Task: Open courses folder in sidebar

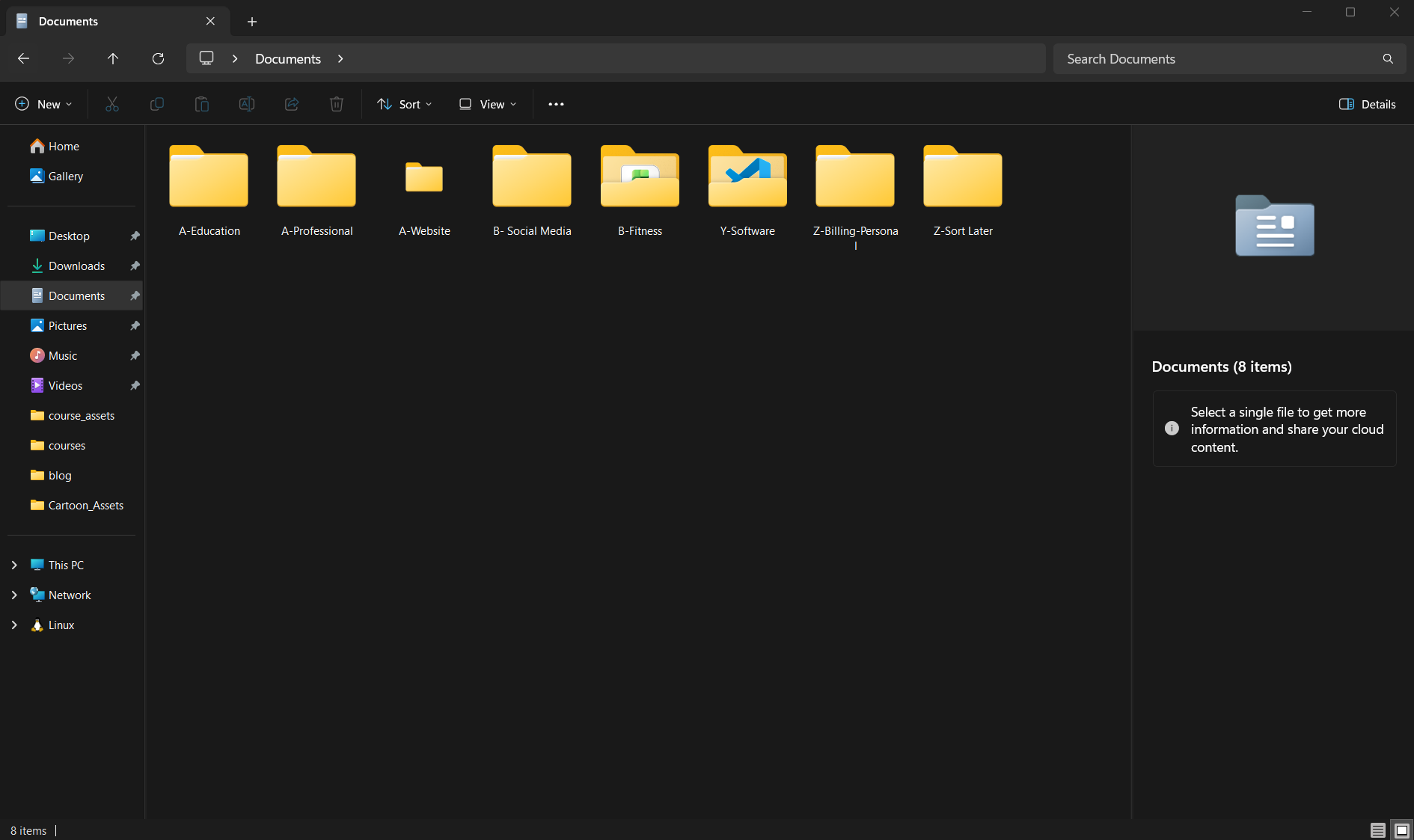Action: [x=72, y=445]
